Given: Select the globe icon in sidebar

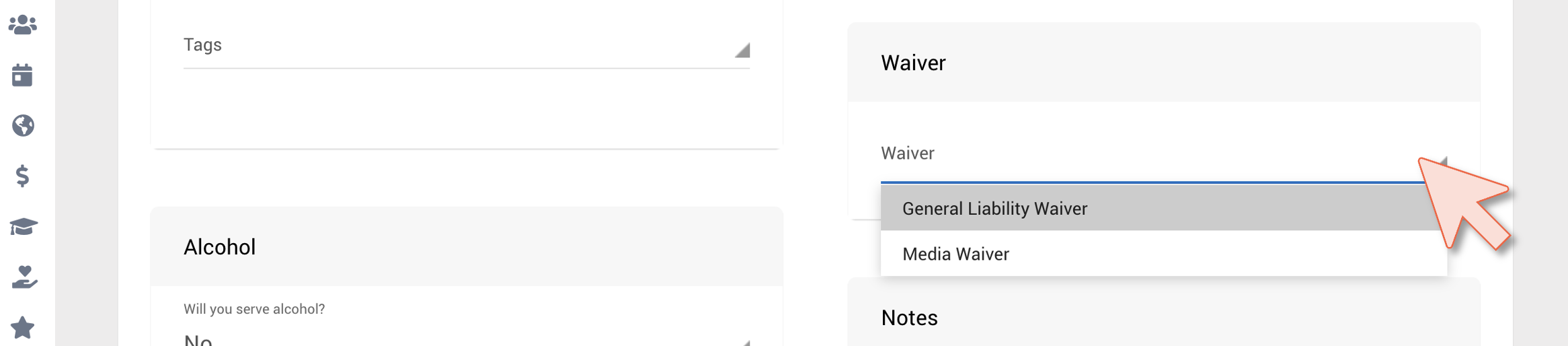Looking at the screenshot, I should click(x=23, y=126).
